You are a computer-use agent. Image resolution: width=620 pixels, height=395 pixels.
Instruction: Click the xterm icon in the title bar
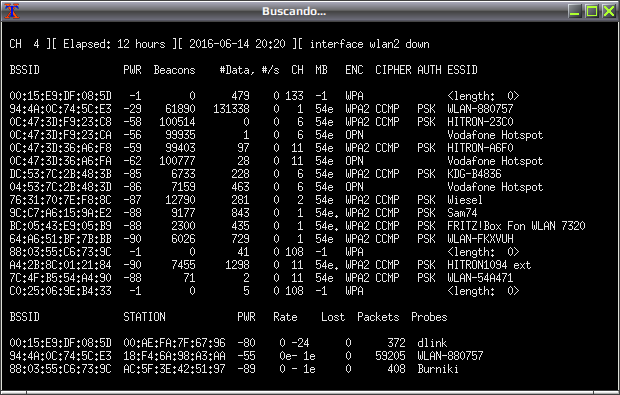click(x=11, y=11)
